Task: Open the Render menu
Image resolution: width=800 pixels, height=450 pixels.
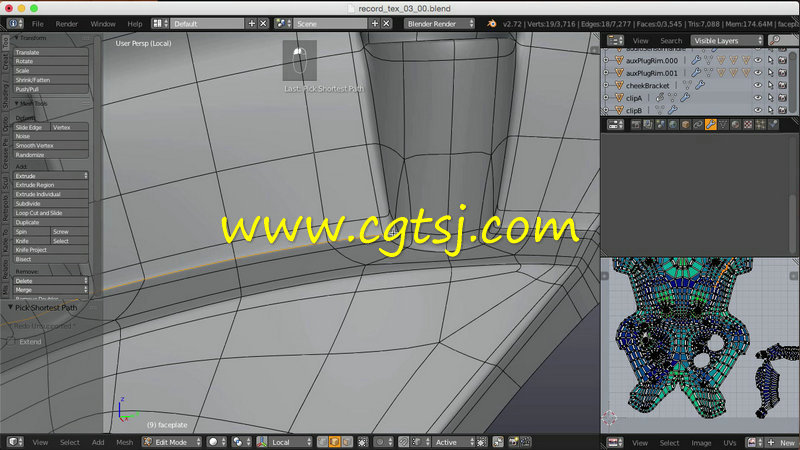Action: tap(66, 24)
